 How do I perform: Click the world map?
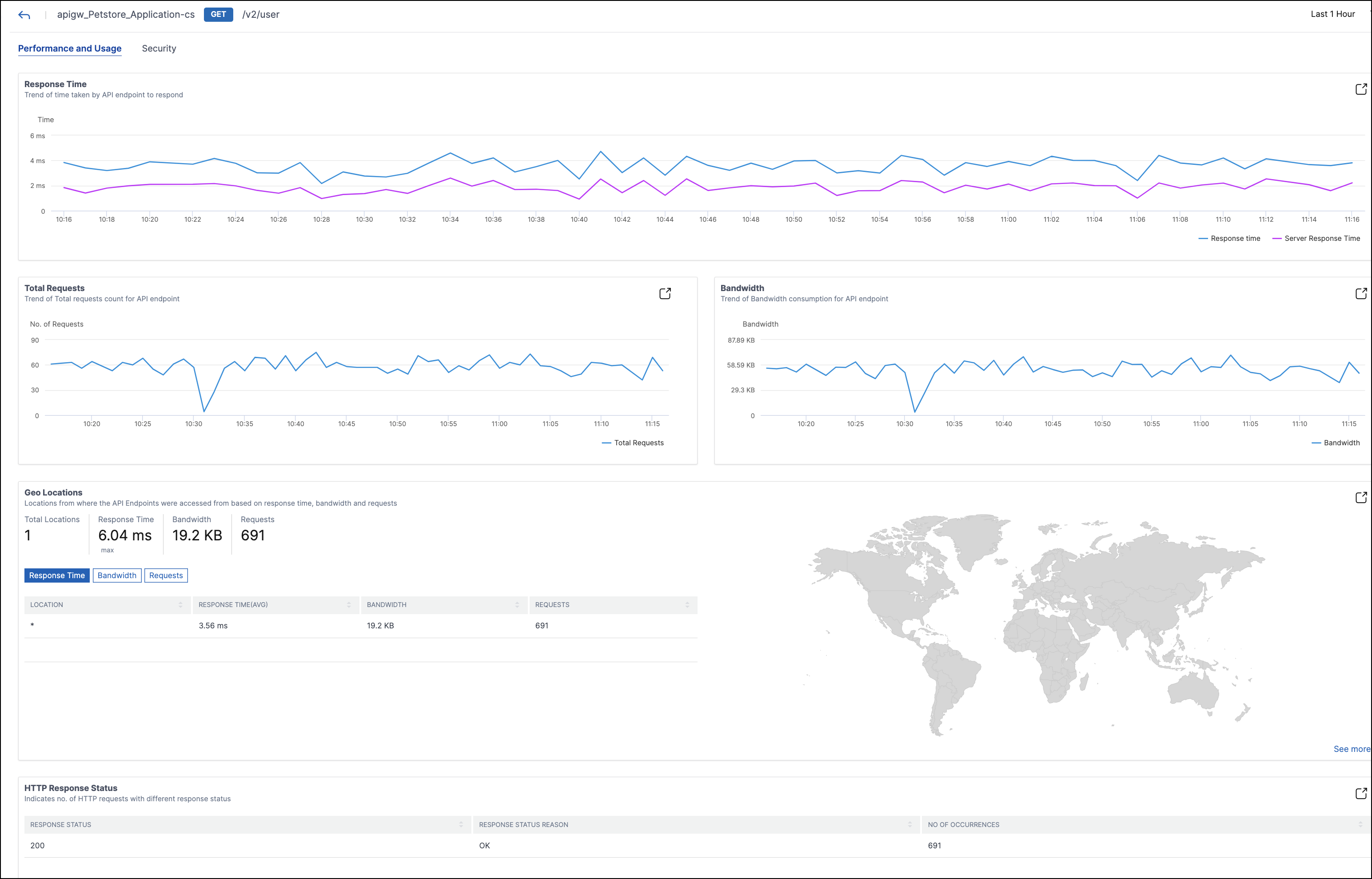[1036, 625]
